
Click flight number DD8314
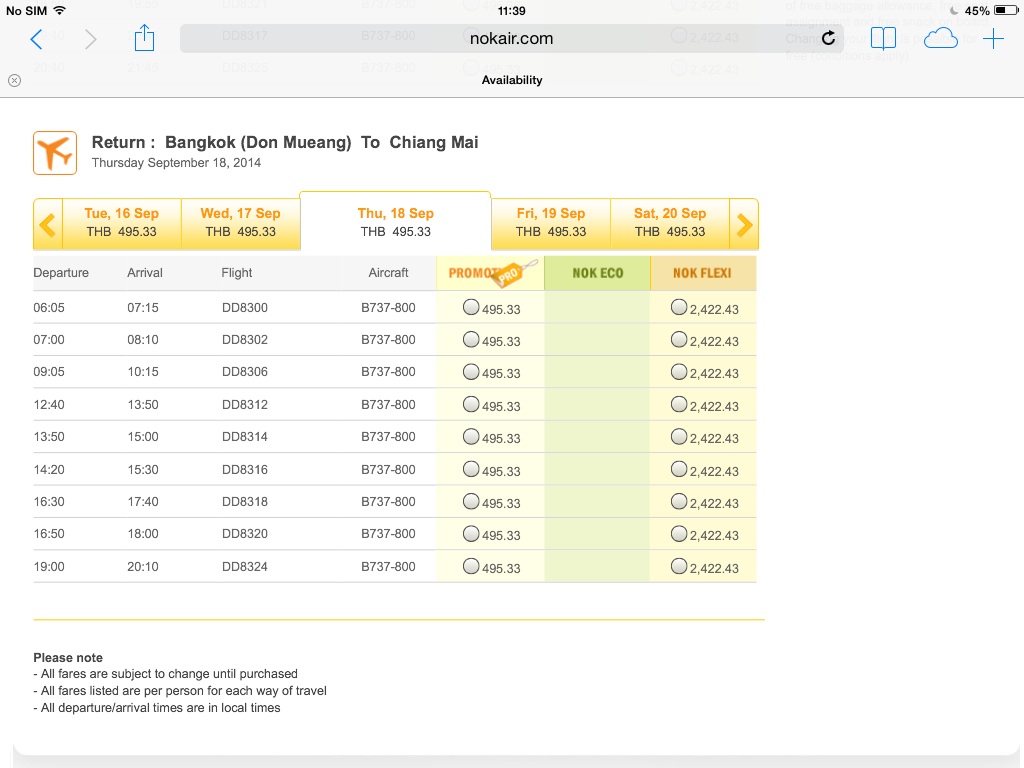pos(245,436)
